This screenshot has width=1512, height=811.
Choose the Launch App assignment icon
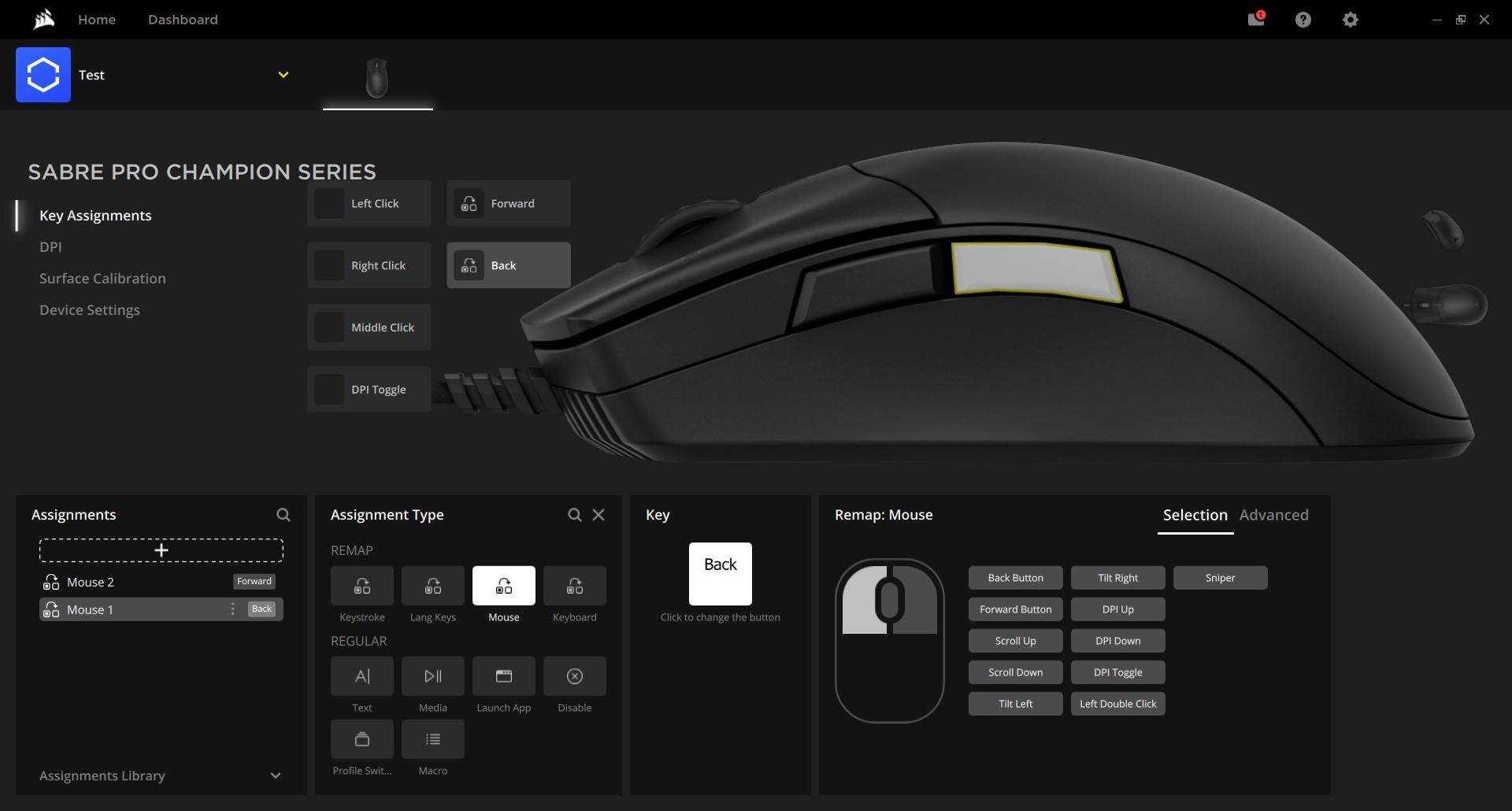click(x=503, y=676)
